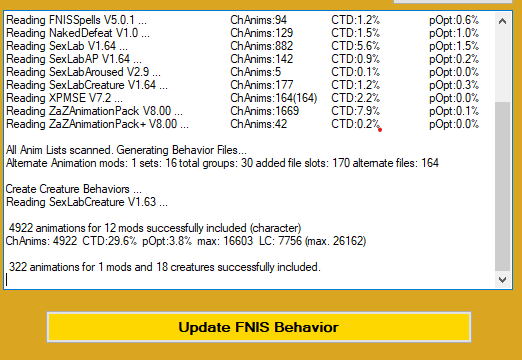Click the 'ChAnims:1669' value

click(x=265, y=111)
